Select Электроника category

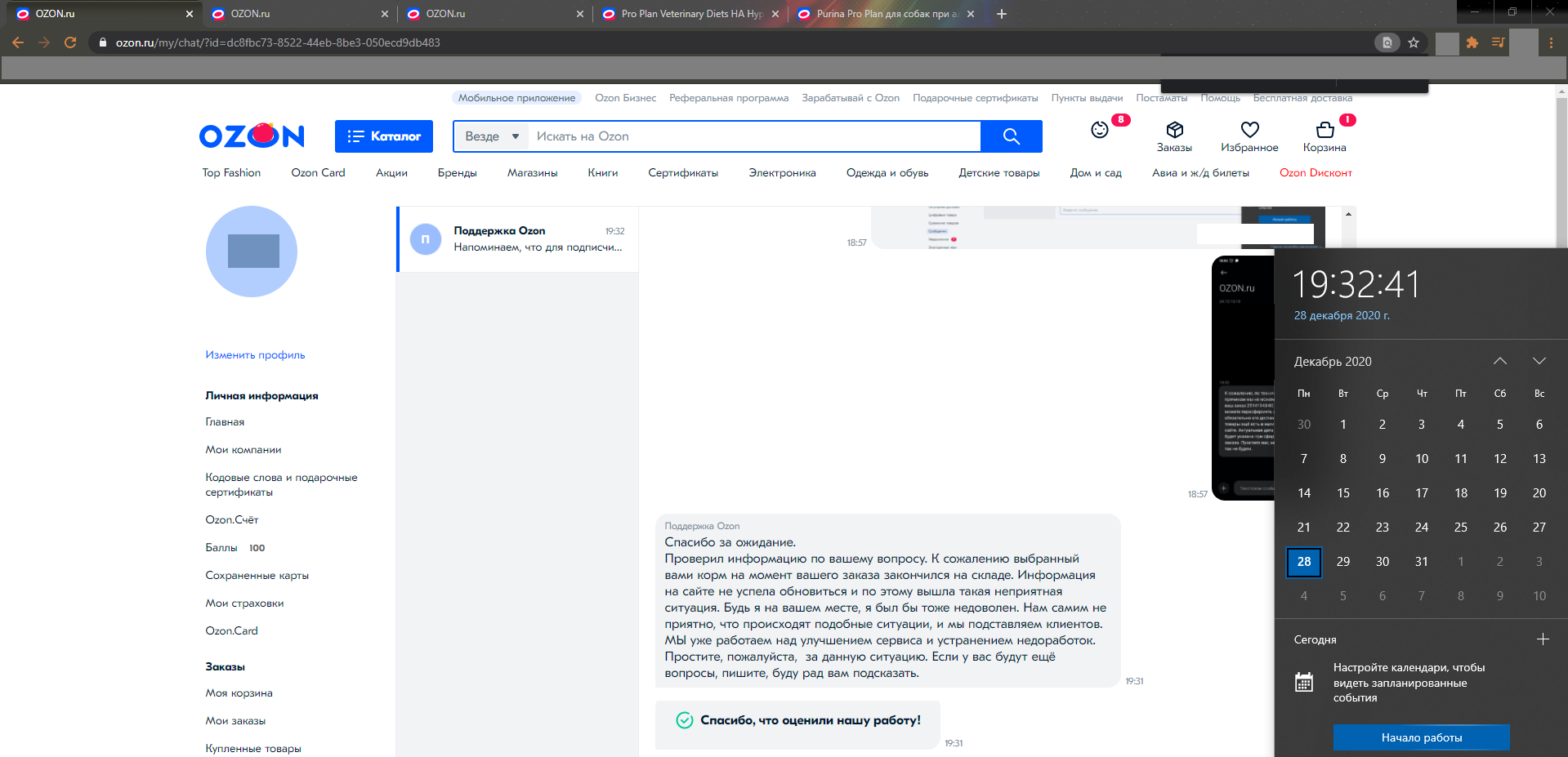pos(782,172)
